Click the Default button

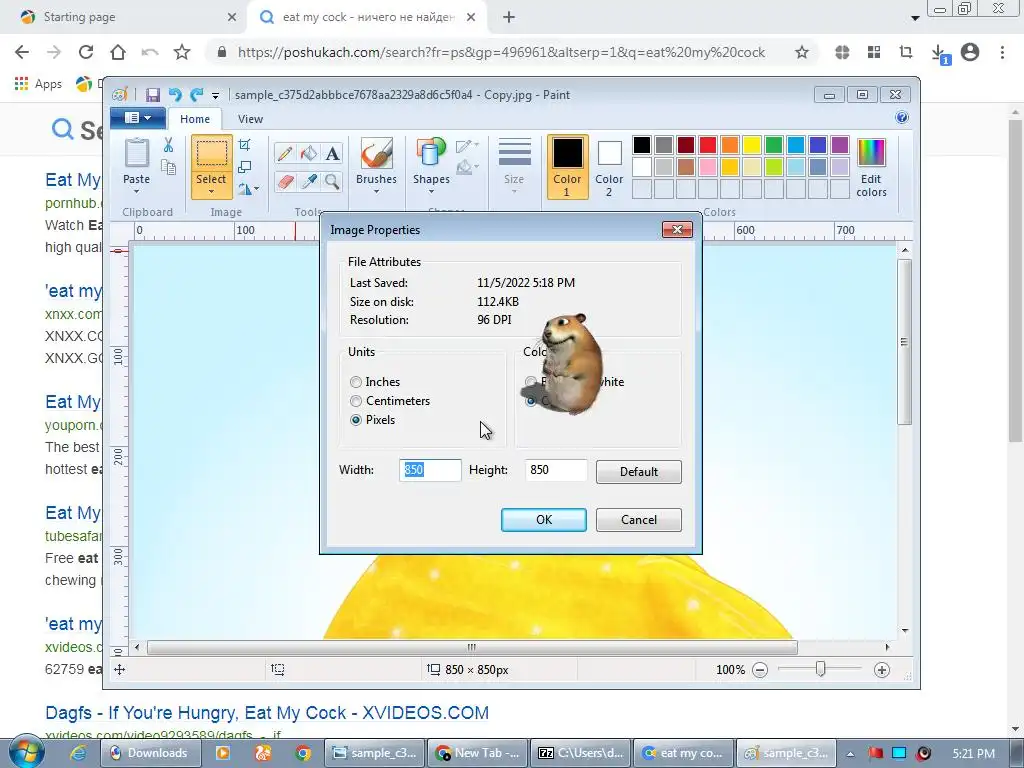click(639, 472)
